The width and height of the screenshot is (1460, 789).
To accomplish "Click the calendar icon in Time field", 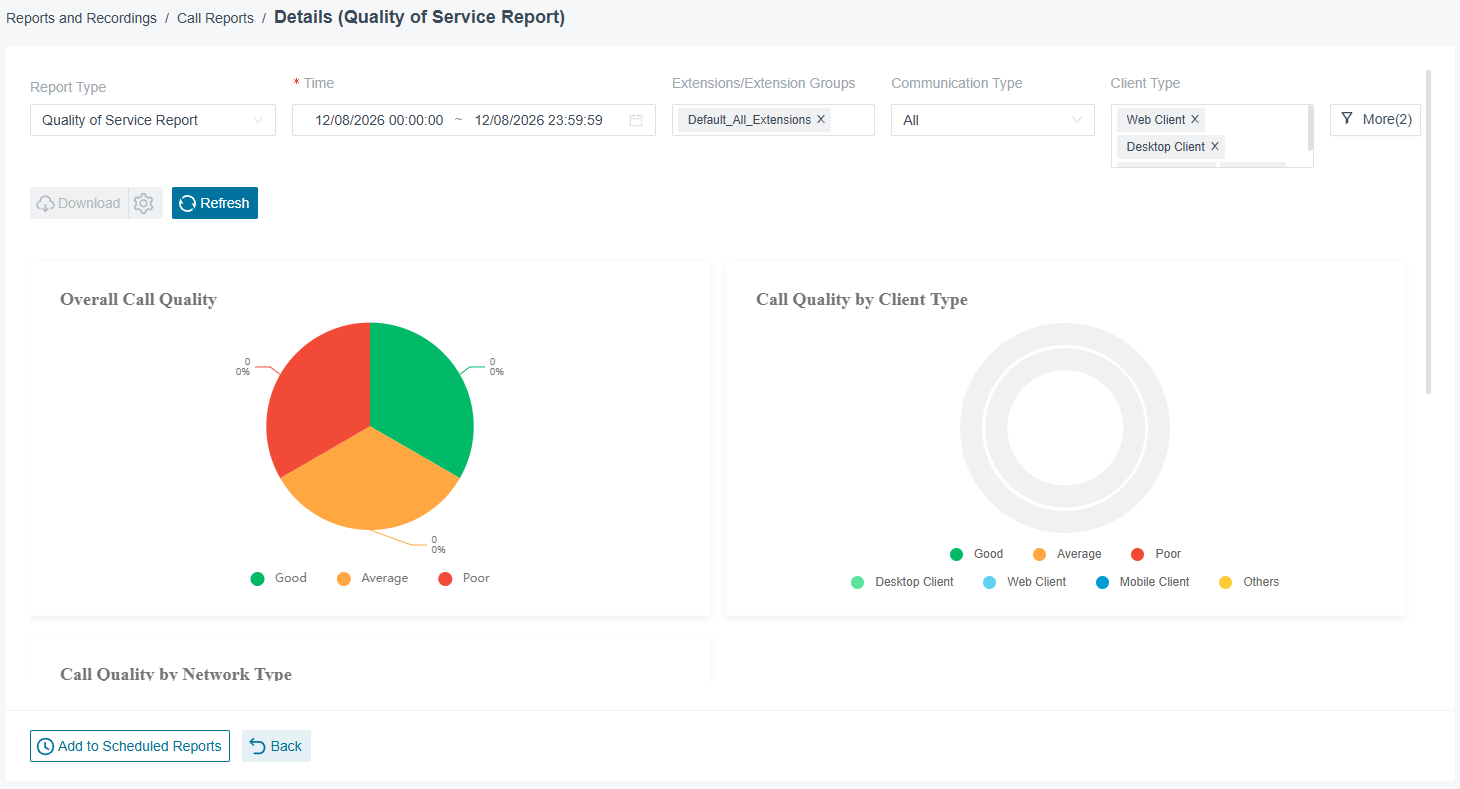I will click(636, 120).
